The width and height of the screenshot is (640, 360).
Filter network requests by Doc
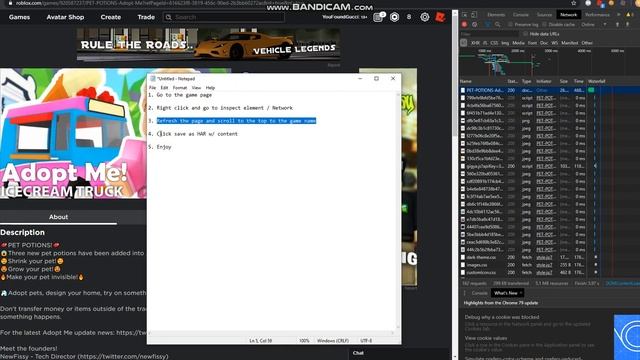point(544,43)
